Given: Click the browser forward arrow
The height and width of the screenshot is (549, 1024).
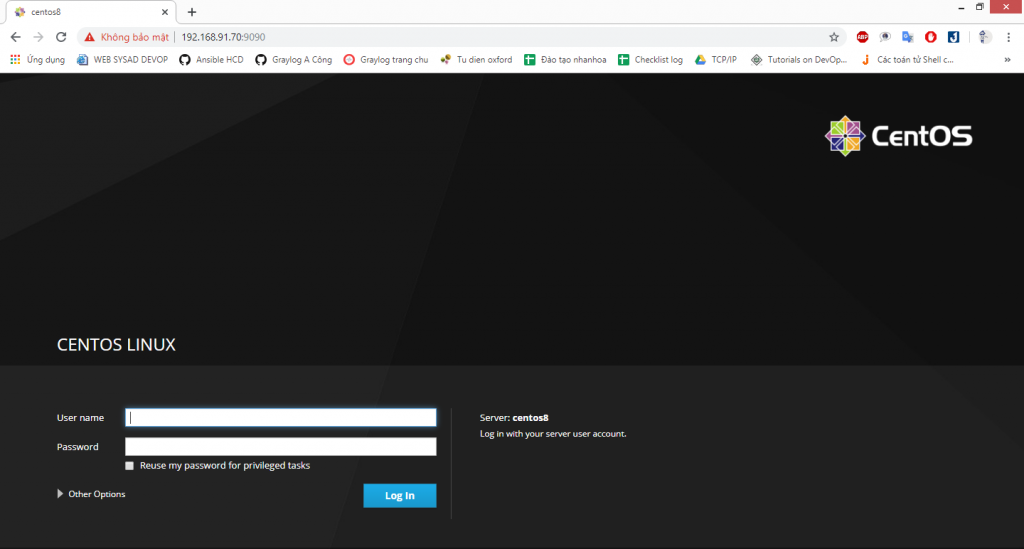Looking at the screenshot, I should tap(39, 37).
